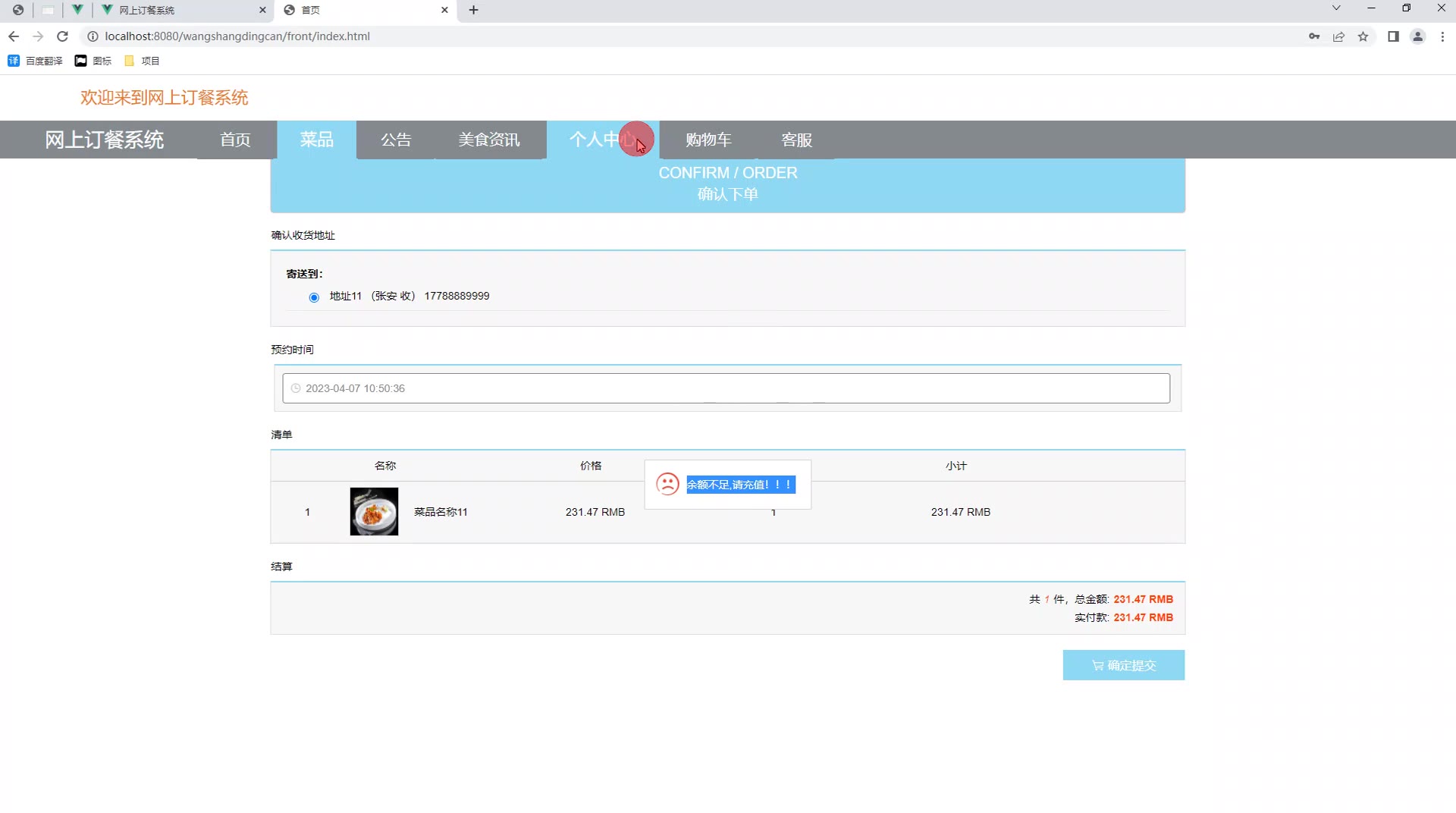Open the 美食资讯 navigation tab
The height and width of the screenshot is (813, 1456).
click(489, 140)
